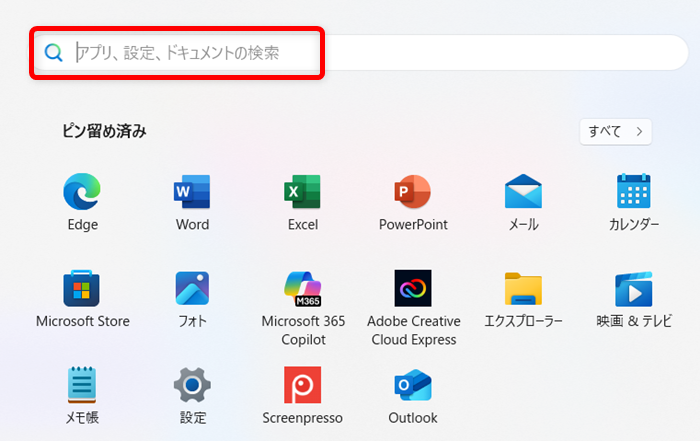700x441 pixels.
Task: Open the Outlook app icon
Action: (413, 385)
